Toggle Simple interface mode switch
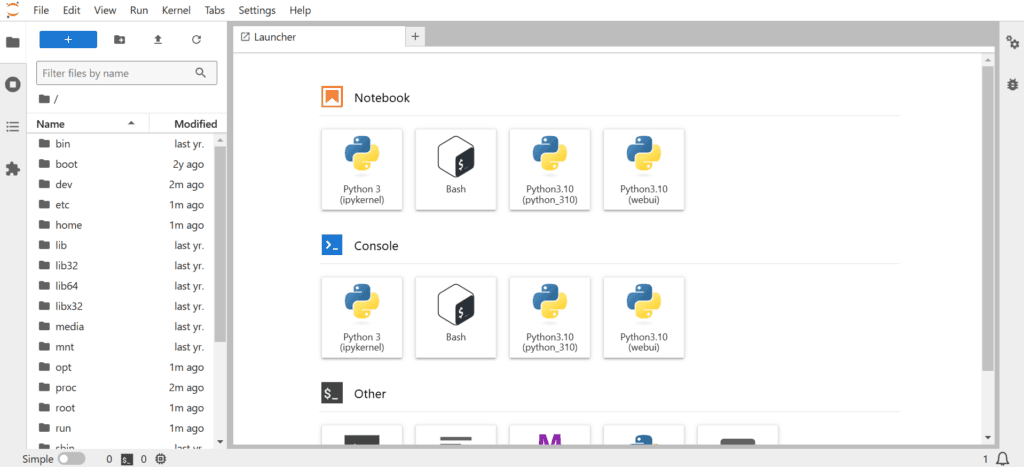Image resolution: width=1024 pixels, height=467 pixels. coord(71,459)
